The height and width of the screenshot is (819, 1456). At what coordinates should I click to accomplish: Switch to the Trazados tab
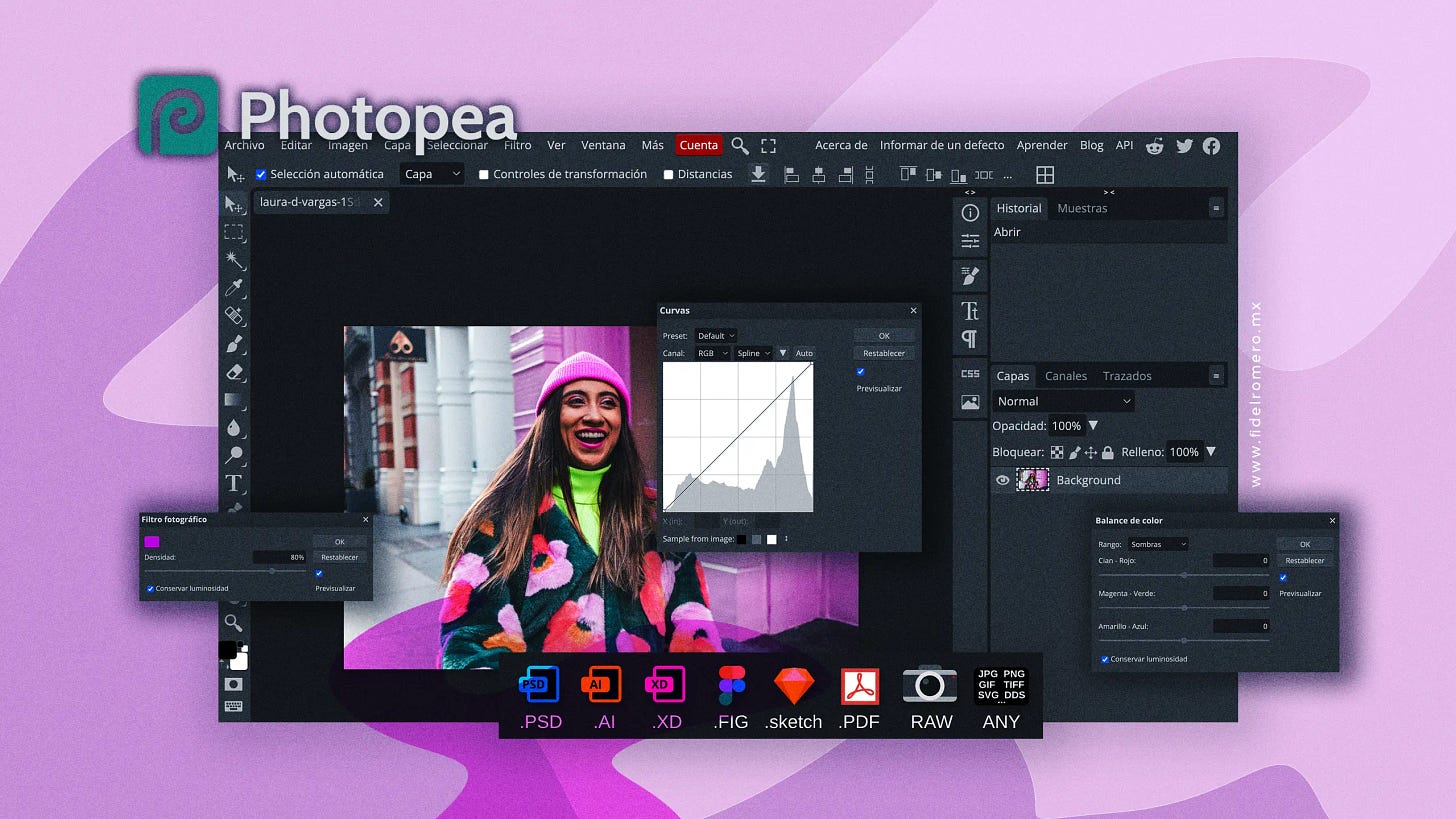(x=1127, y=376)
